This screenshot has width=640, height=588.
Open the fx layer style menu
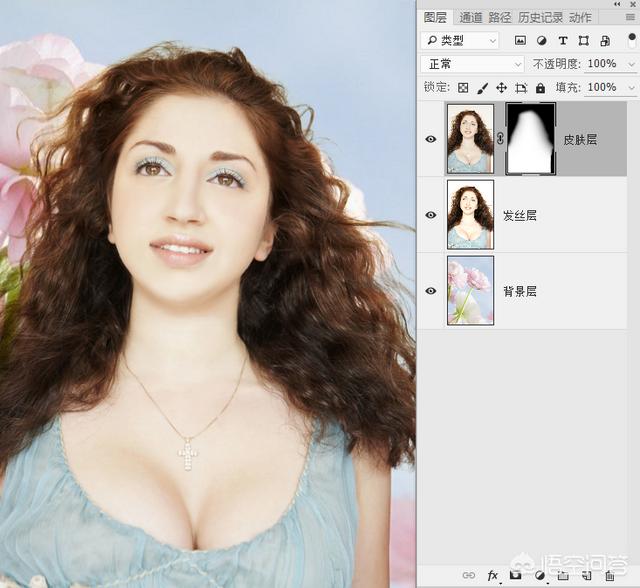[x=492, y=576]
